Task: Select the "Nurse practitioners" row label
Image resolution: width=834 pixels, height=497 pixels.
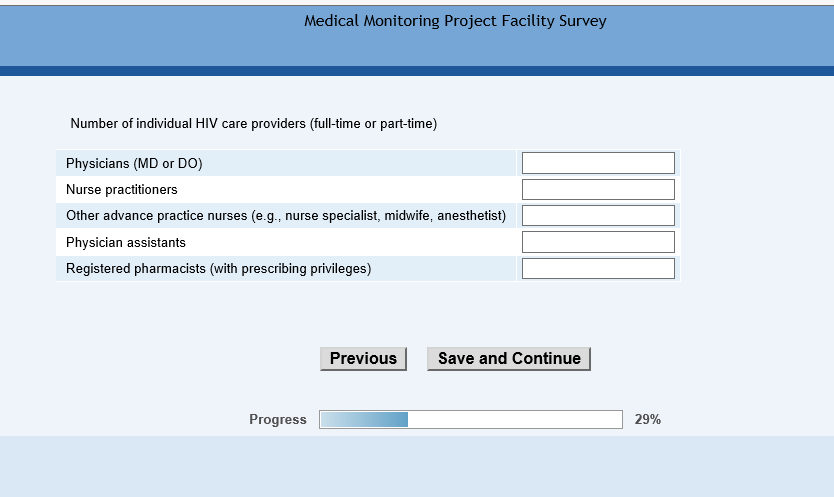Action: 122,190
